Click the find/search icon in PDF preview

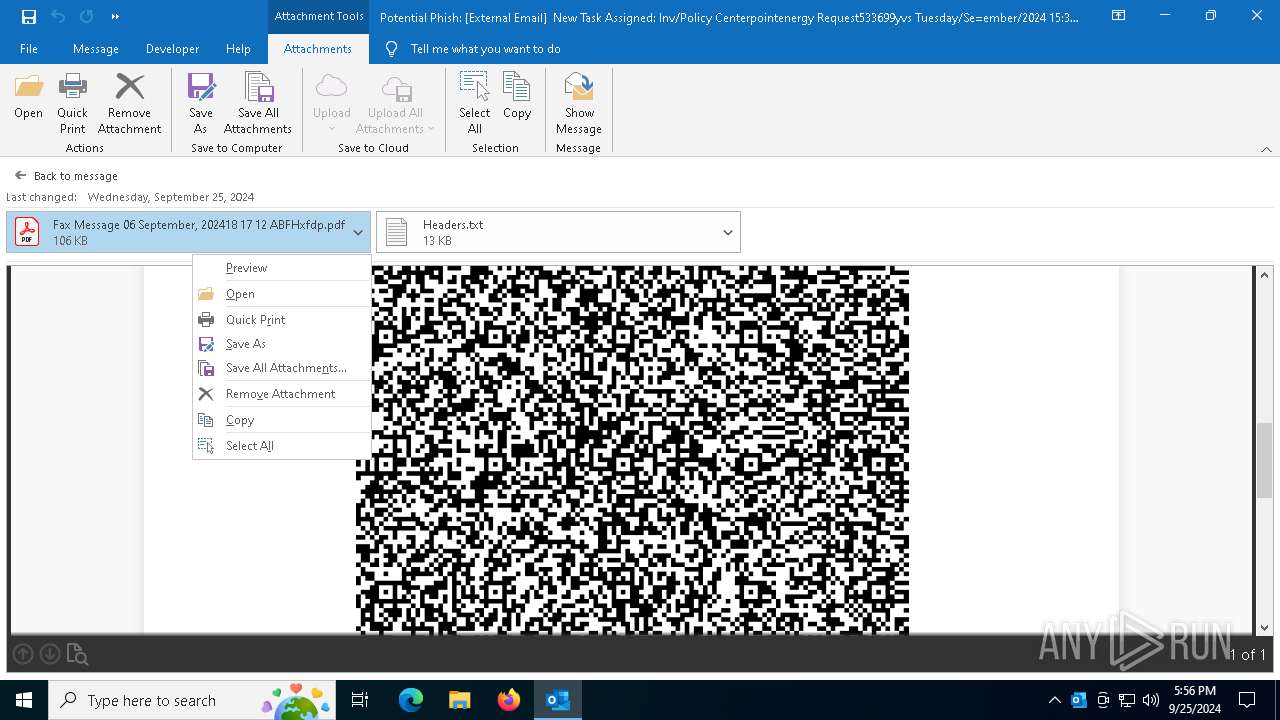click(x=77, y=654)
